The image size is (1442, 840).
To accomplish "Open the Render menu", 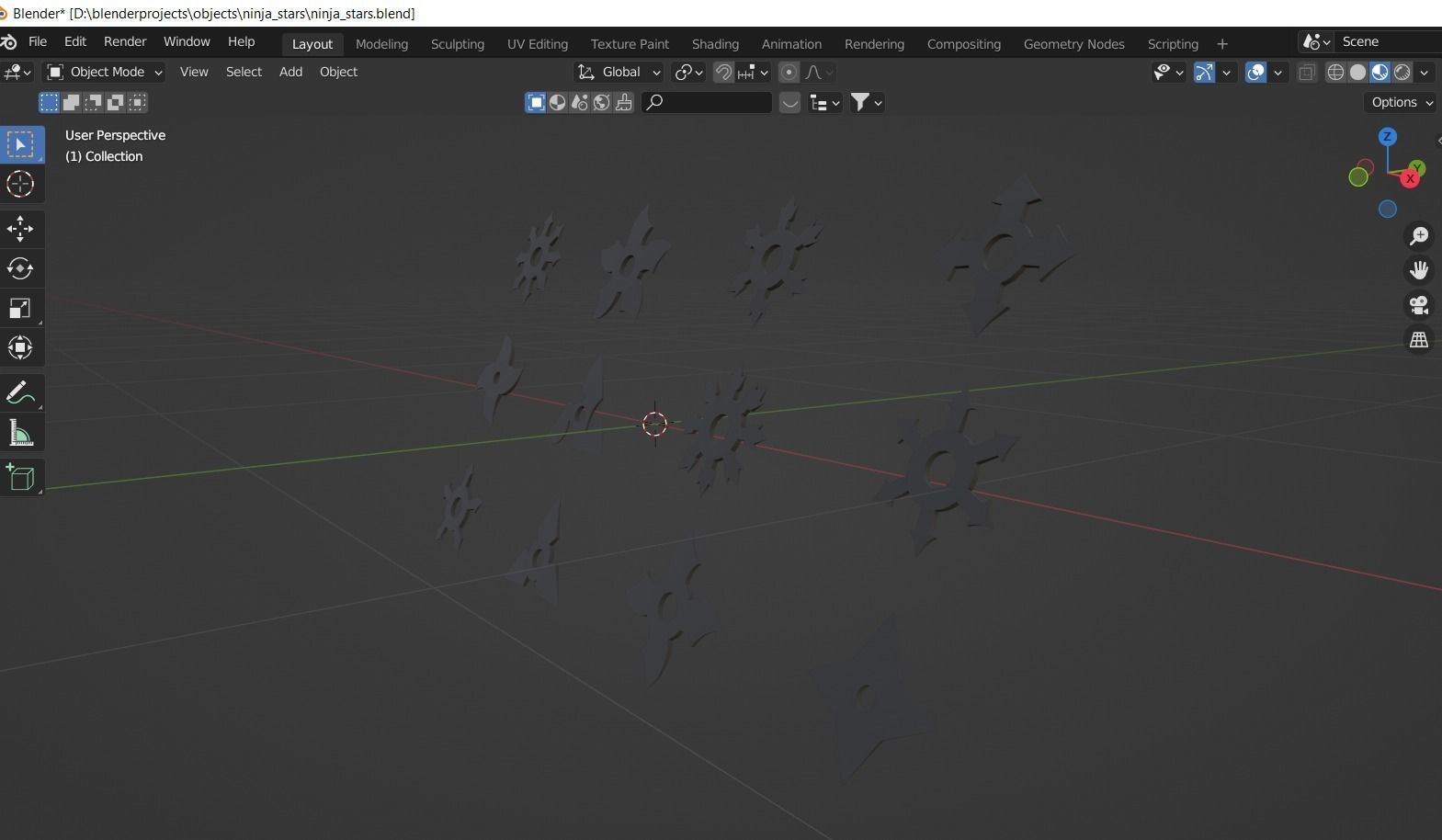I will pyautogui.click(x=125, y=41).
